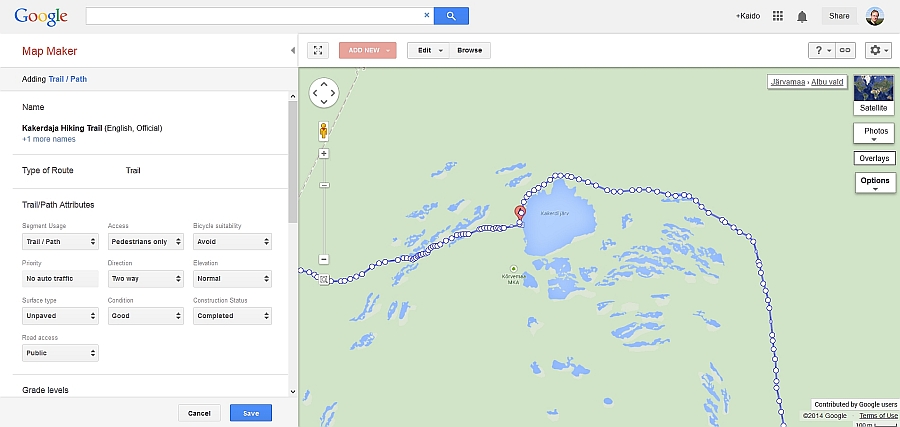900x427 pixels.
Task: Collapse the Map Maker side panel arrow
Action: pyautogui.click(x=293, y=51)
